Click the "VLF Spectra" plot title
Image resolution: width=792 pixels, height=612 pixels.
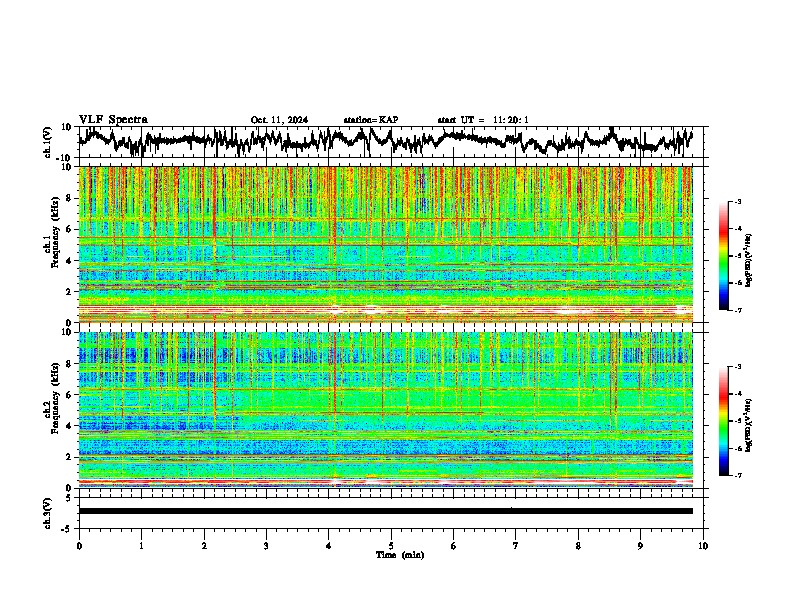[113, 120]
